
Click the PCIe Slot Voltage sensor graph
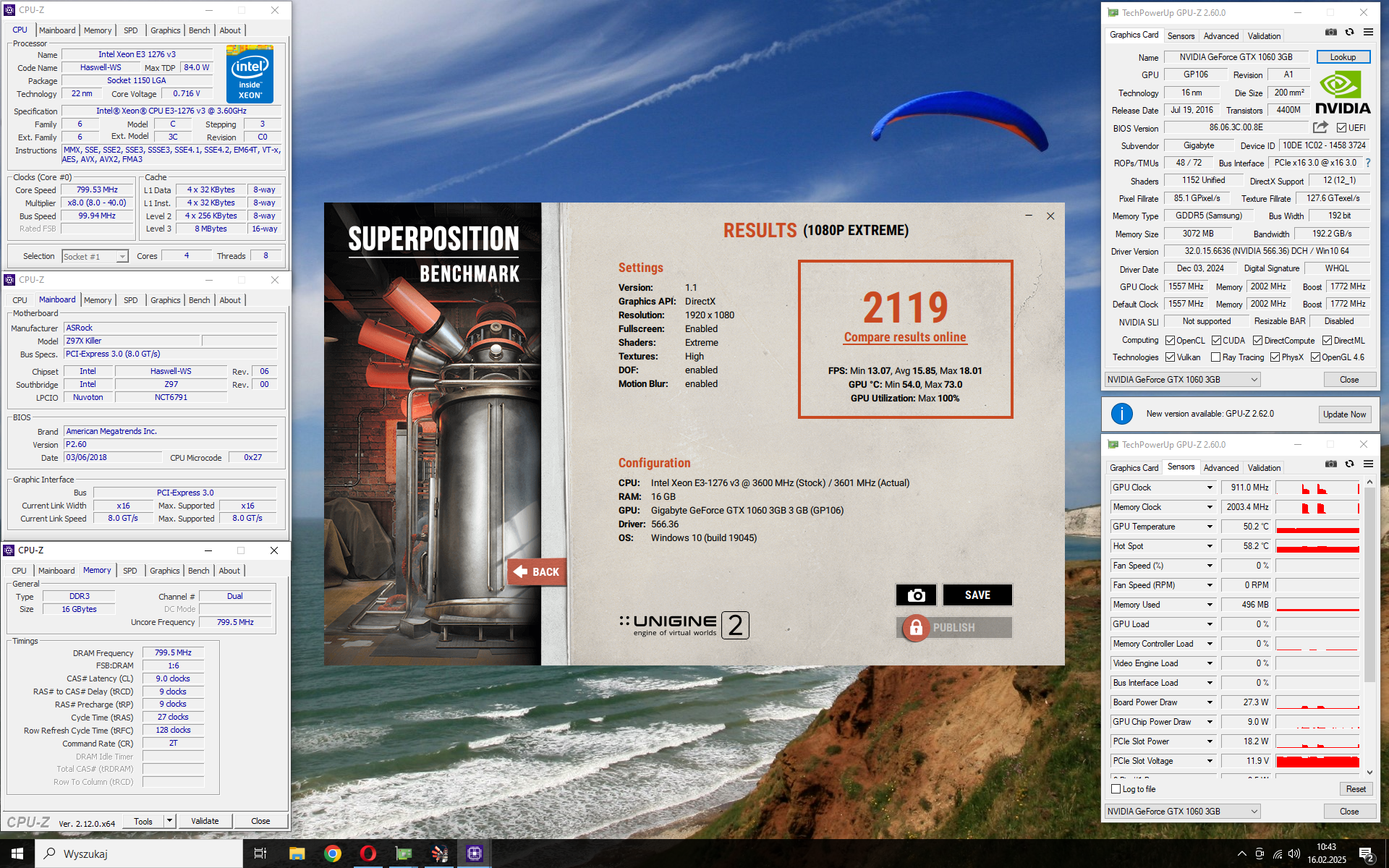pyautogui.click(x=1317, y=761)
